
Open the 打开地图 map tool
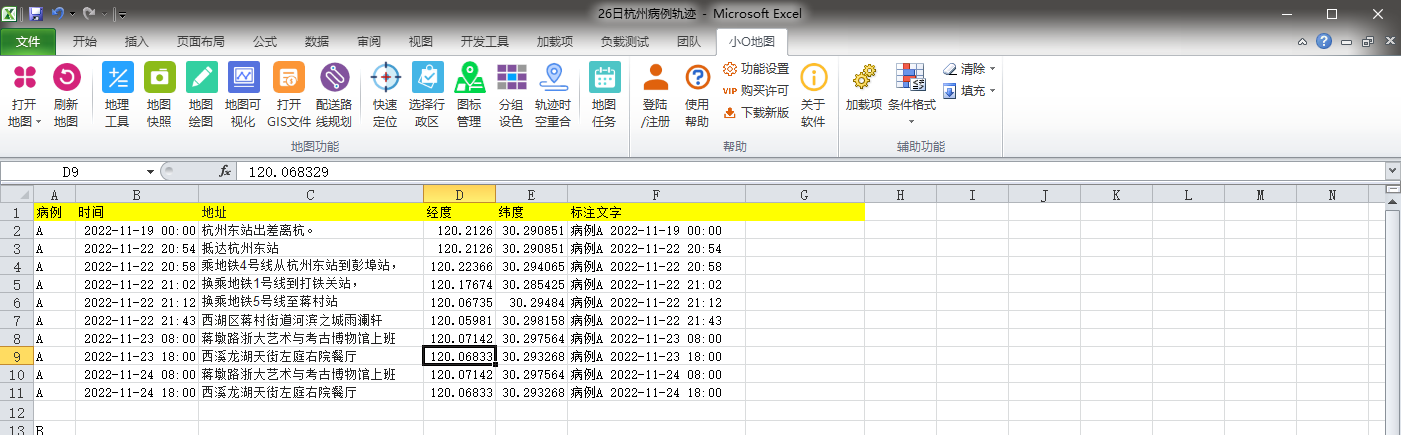(x=24, y=95)
